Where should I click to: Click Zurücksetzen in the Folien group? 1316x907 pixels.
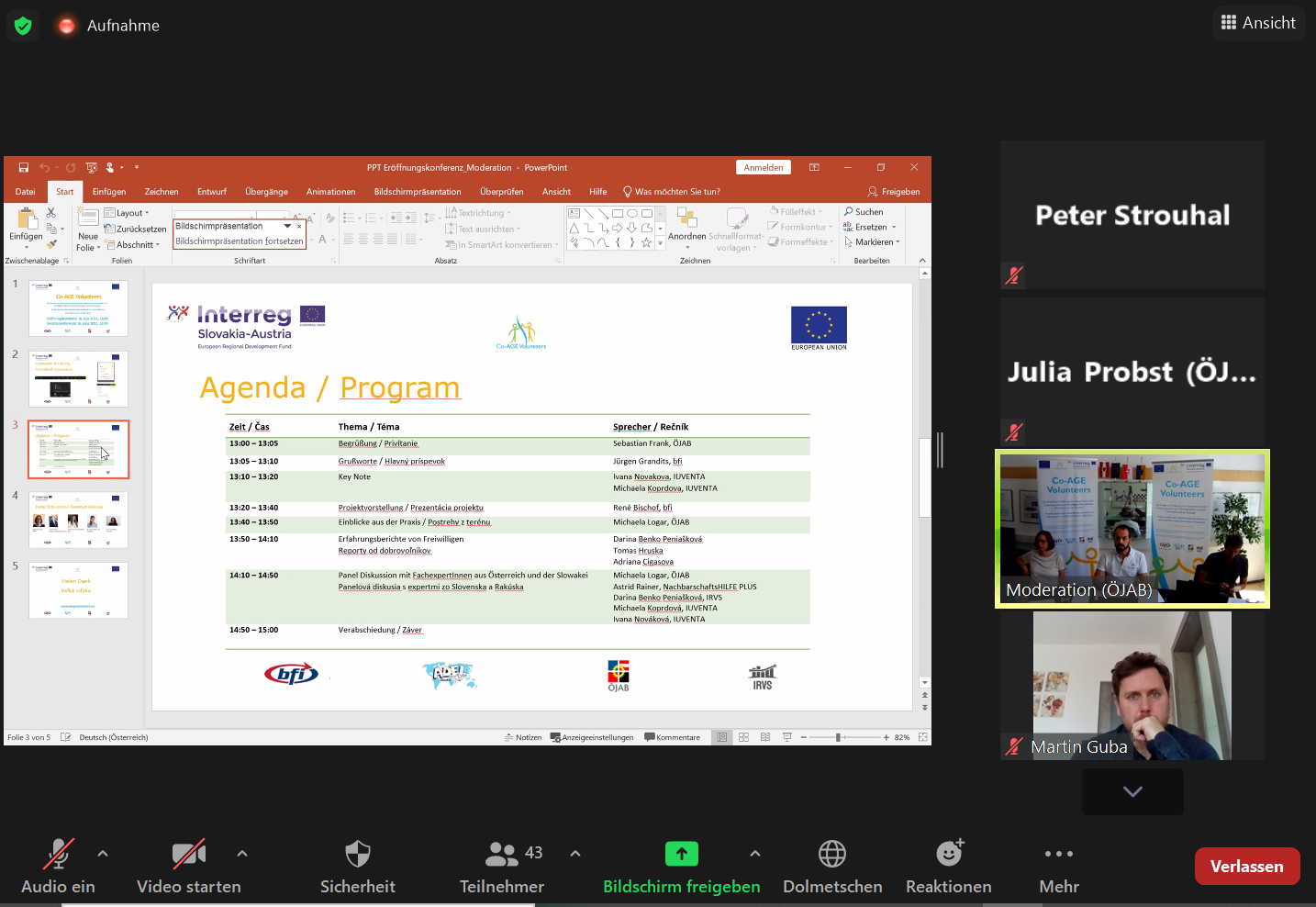pos(135,229)
